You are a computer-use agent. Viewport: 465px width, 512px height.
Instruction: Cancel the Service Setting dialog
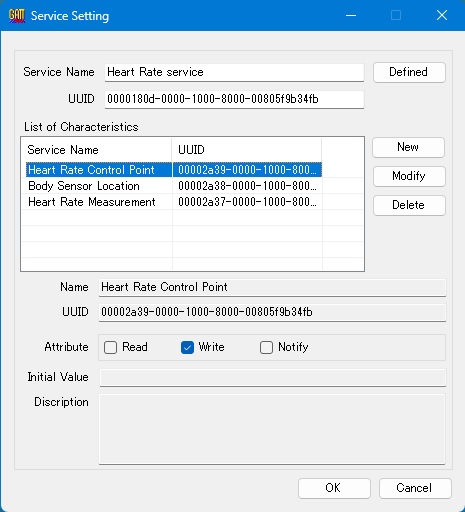point(415,488)
